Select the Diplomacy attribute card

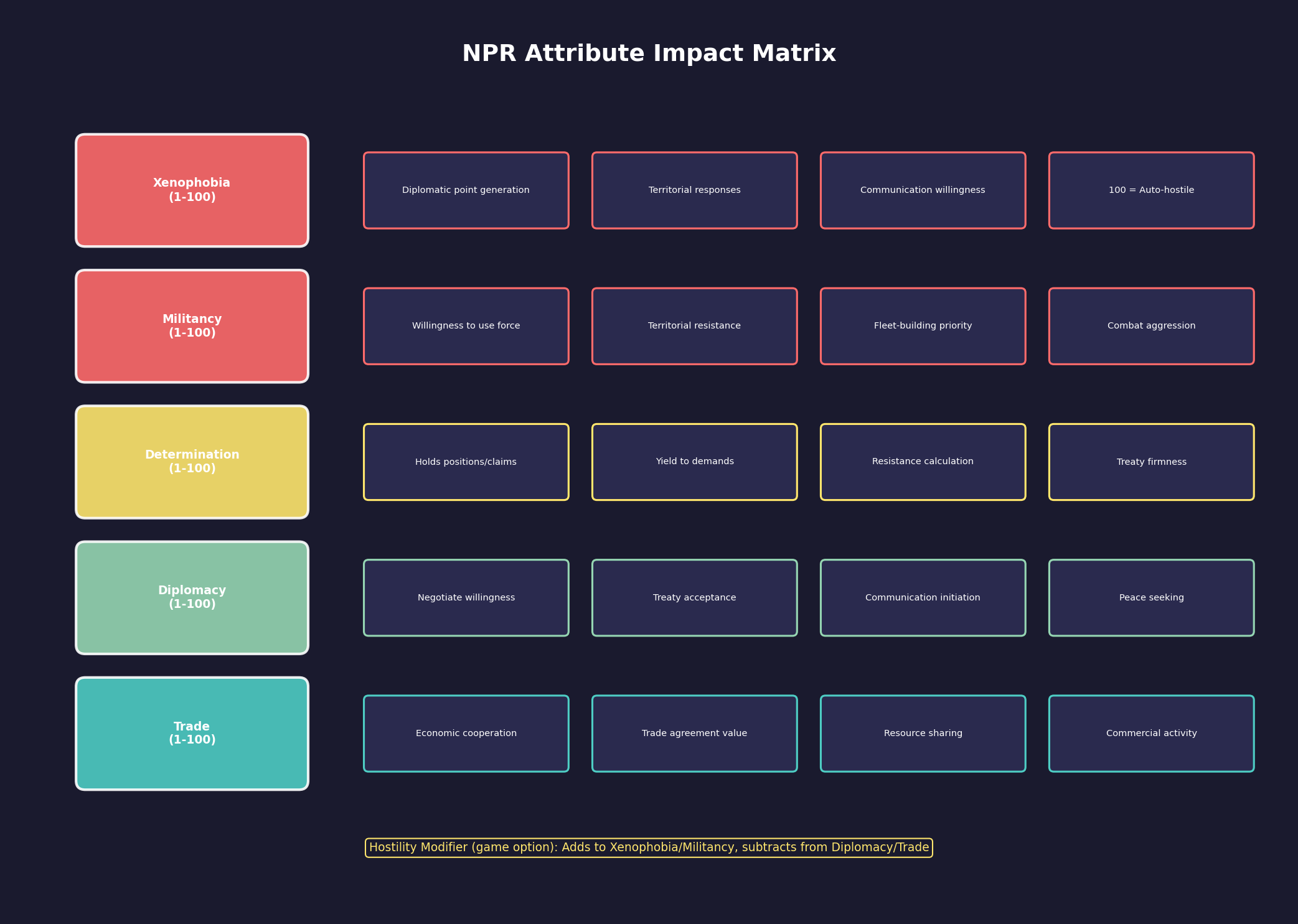click(192, 597)
